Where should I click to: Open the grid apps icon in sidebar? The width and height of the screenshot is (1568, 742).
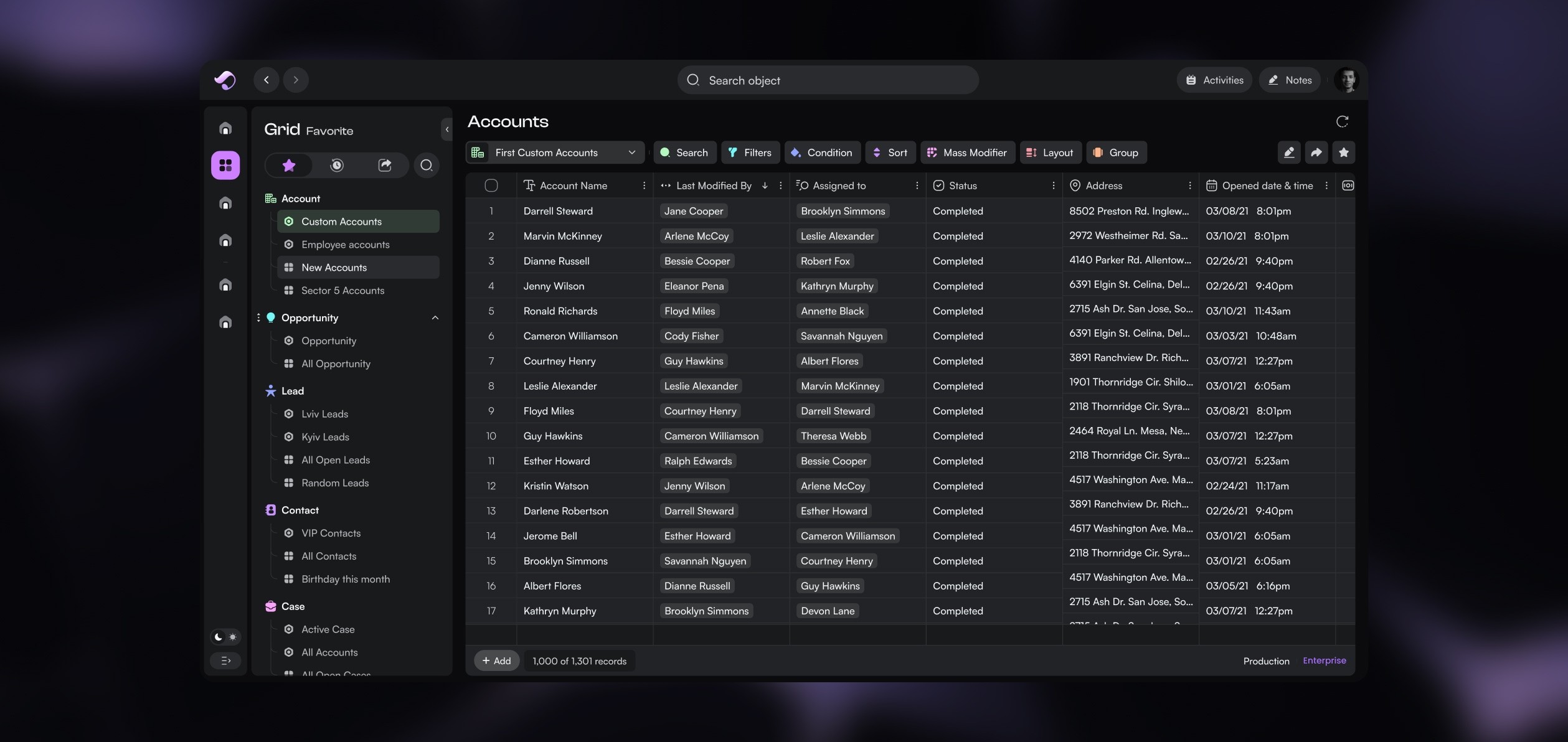point(225,166)
